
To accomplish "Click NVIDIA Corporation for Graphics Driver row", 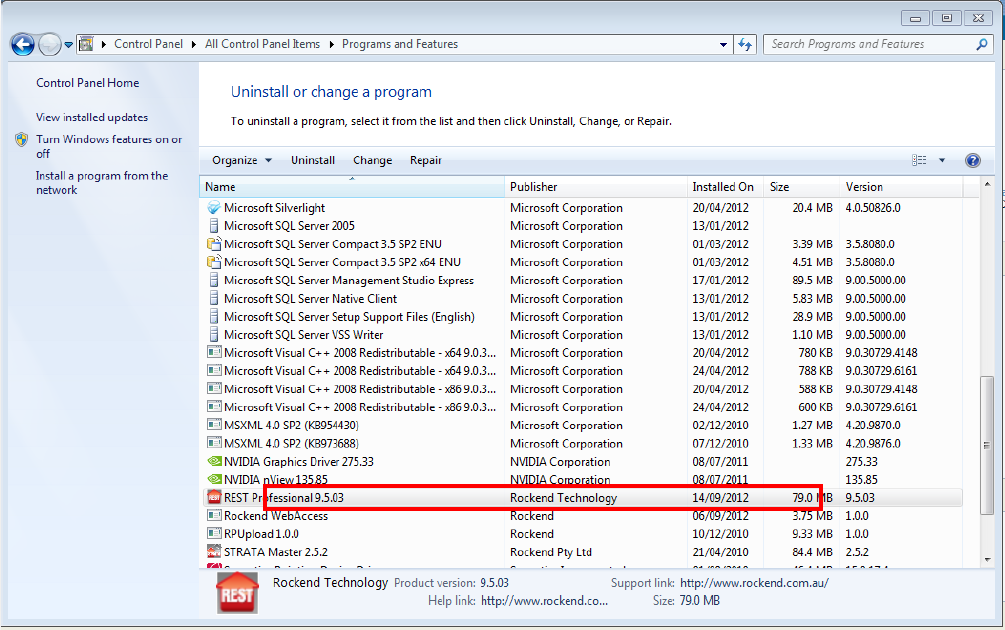I will pos(560,461).
